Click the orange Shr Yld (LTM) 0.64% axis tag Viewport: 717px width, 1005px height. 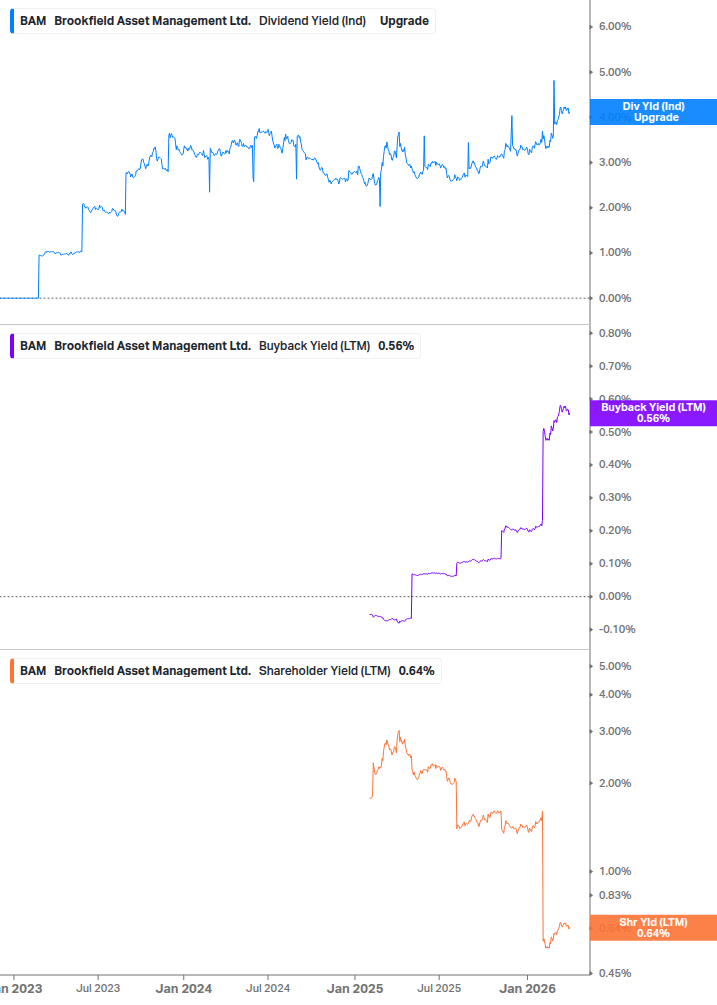[654, 927]
